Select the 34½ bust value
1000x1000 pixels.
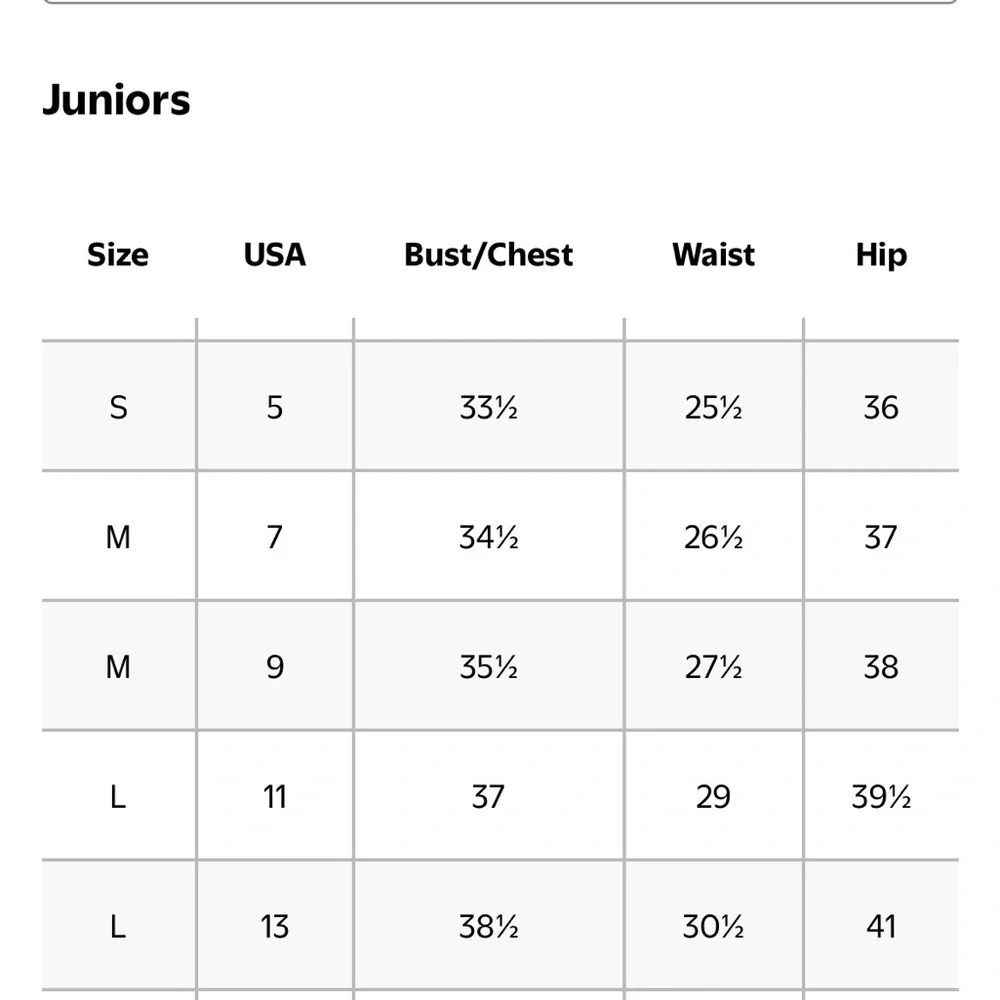coord(489,537)
